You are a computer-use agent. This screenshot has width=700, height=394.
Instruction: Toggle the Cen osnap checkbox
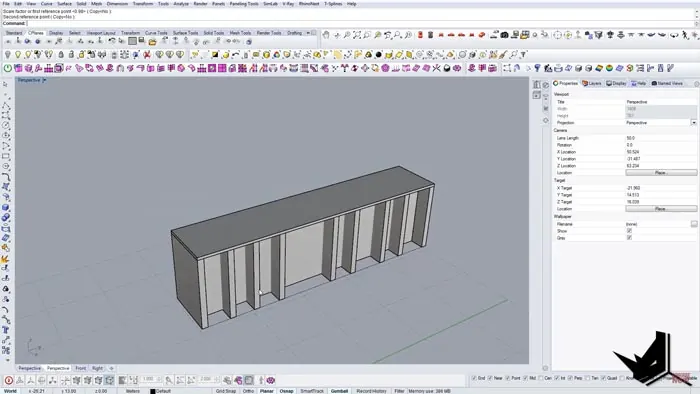pos(541,378)
